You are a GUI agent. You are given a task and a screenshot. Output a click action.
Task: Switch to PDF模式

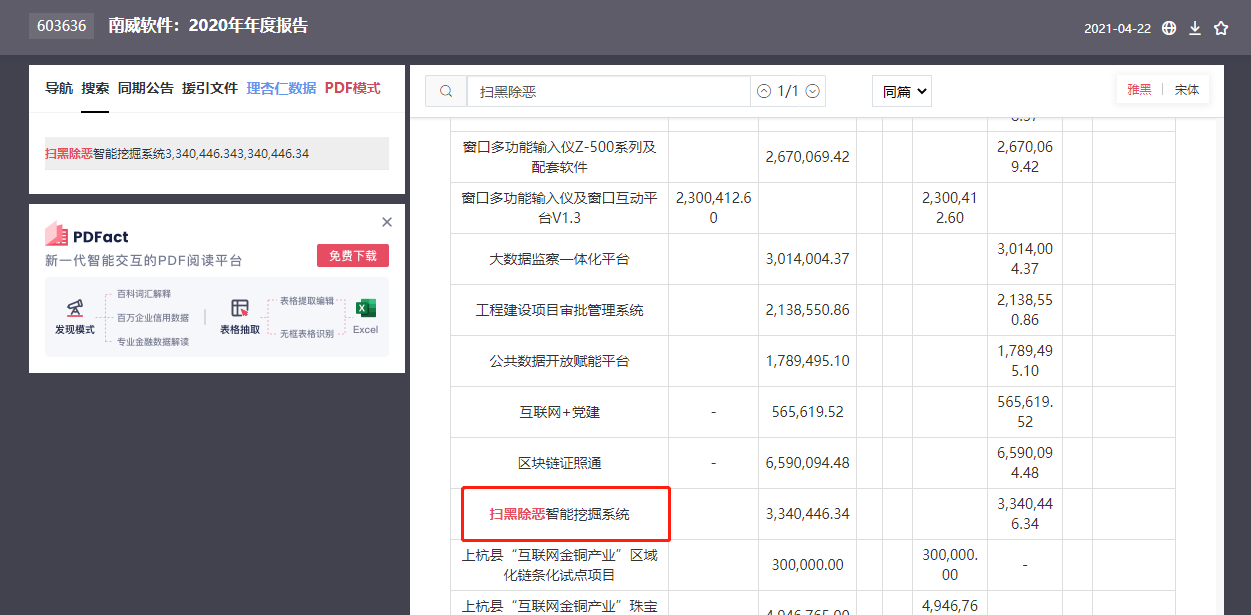[x=352, y=88]
